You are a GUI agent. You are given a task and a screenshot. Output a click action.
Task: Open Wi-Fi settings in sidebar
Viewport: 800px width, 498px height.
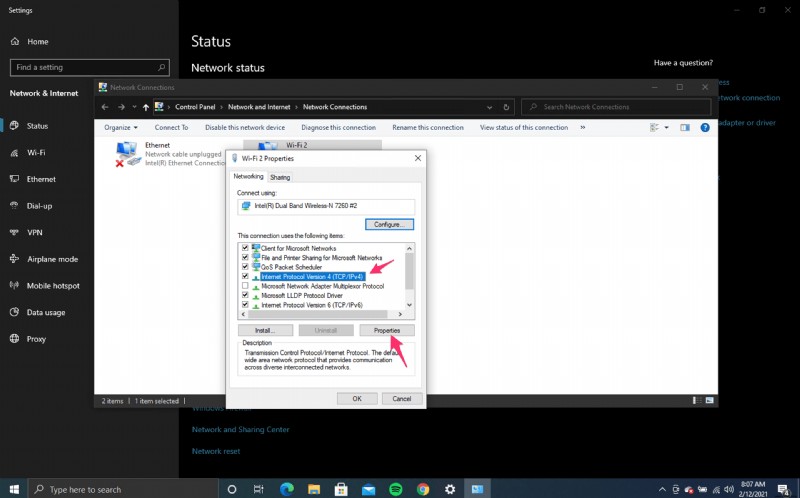(36, 152)
